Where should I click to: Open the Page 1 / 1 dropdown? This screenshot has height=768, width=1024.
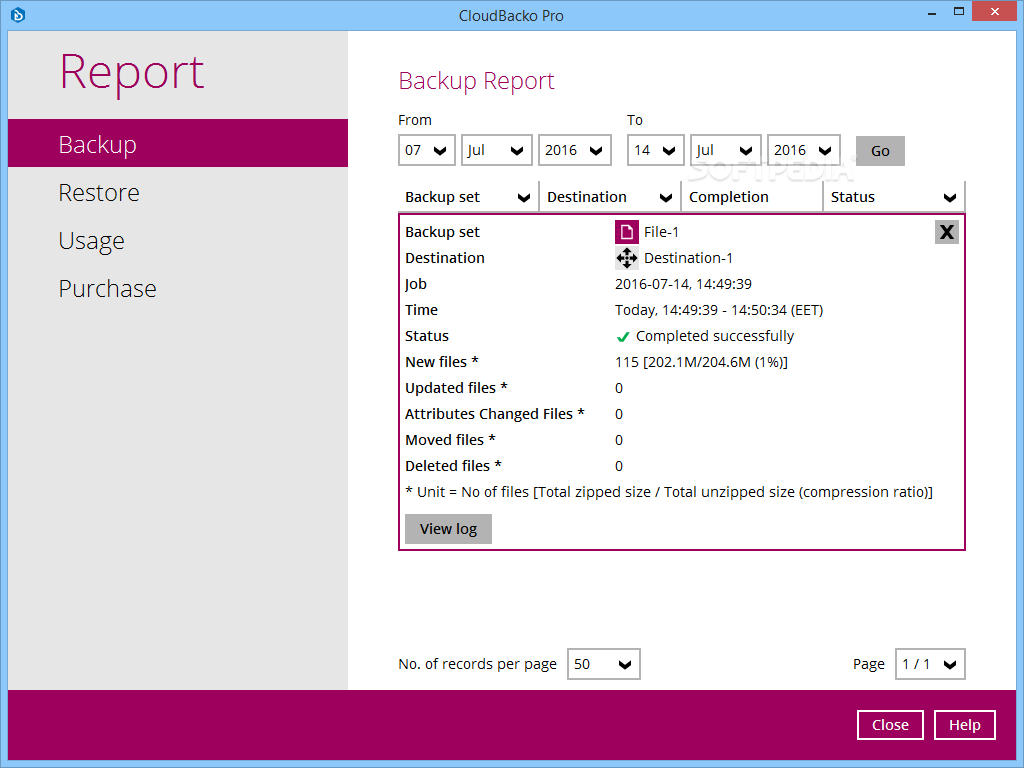click(930, 664)
